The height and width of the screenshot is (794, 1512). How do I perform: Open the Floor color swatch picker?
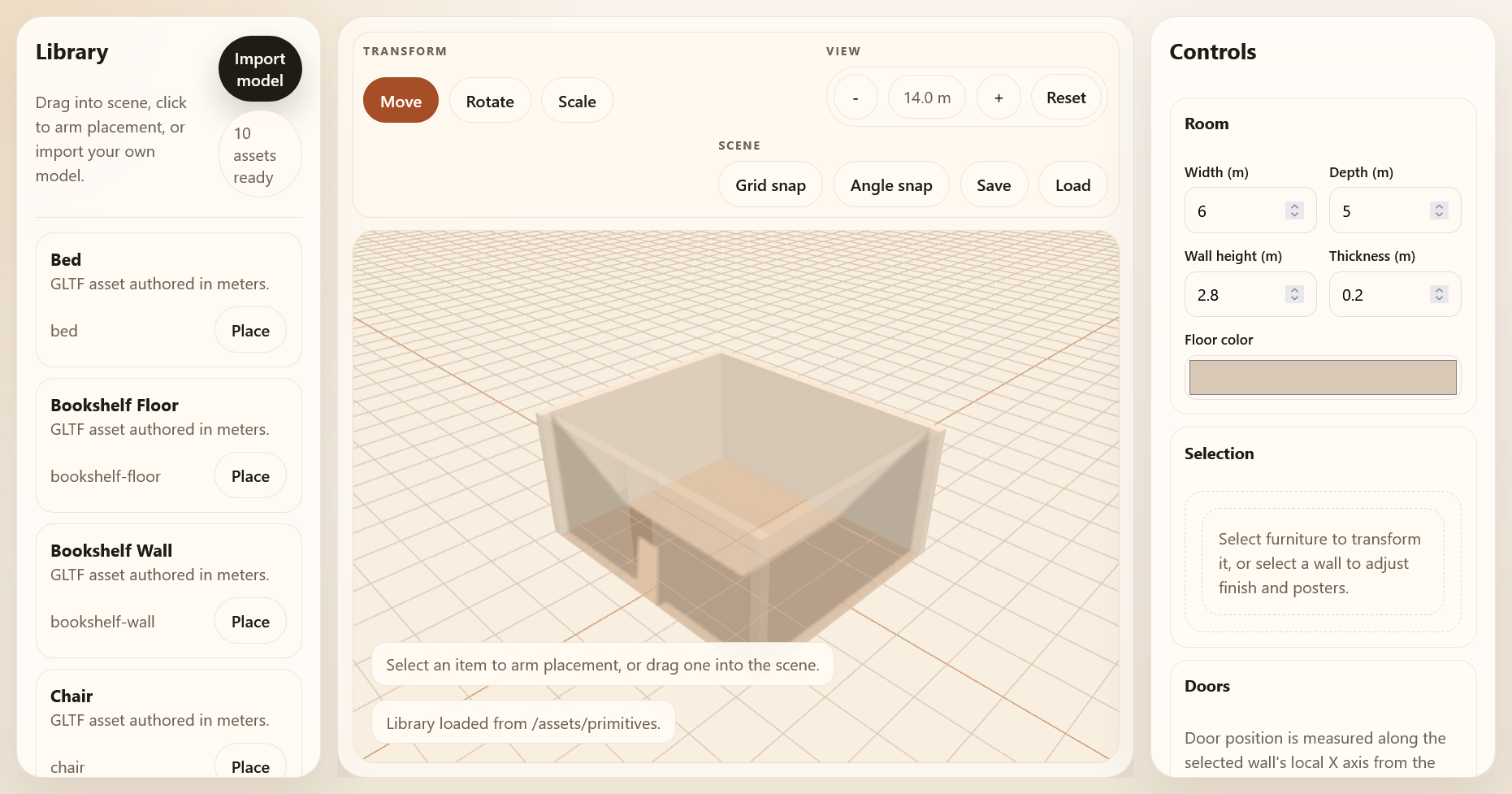pyautogui.click(x=1322, y=378)
